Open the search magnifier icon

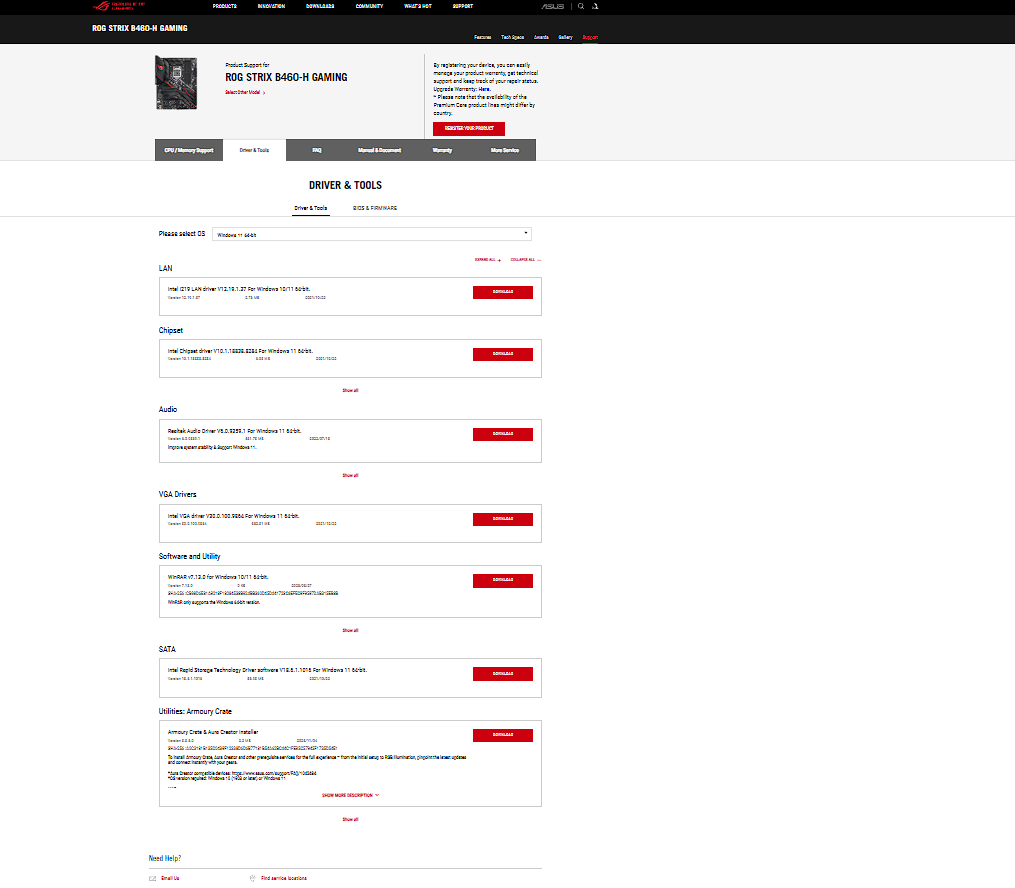[581, 6]
